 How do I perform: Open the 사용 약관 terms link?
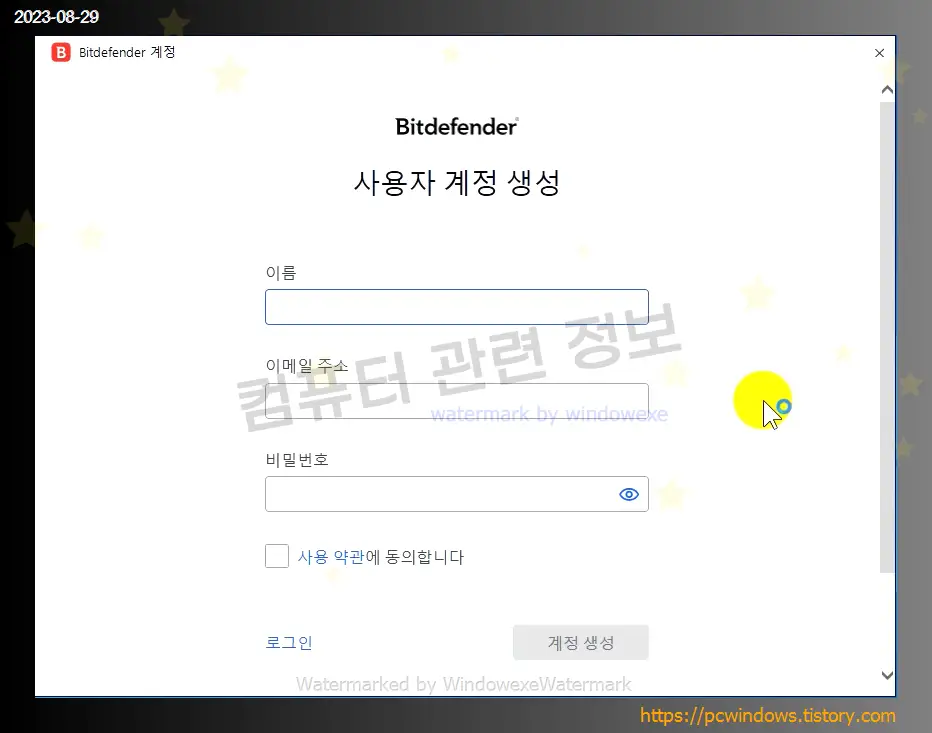click(x=331, y=556)
